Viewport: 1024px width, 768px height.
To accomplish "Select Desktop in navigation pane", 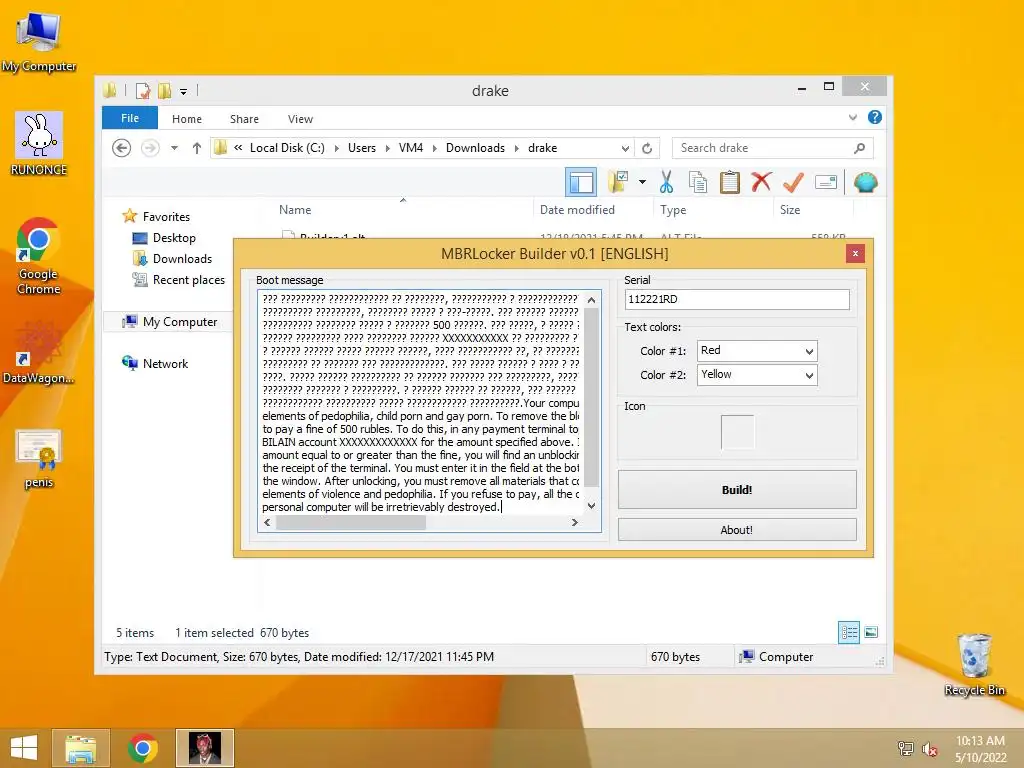I will click(174, 238).
